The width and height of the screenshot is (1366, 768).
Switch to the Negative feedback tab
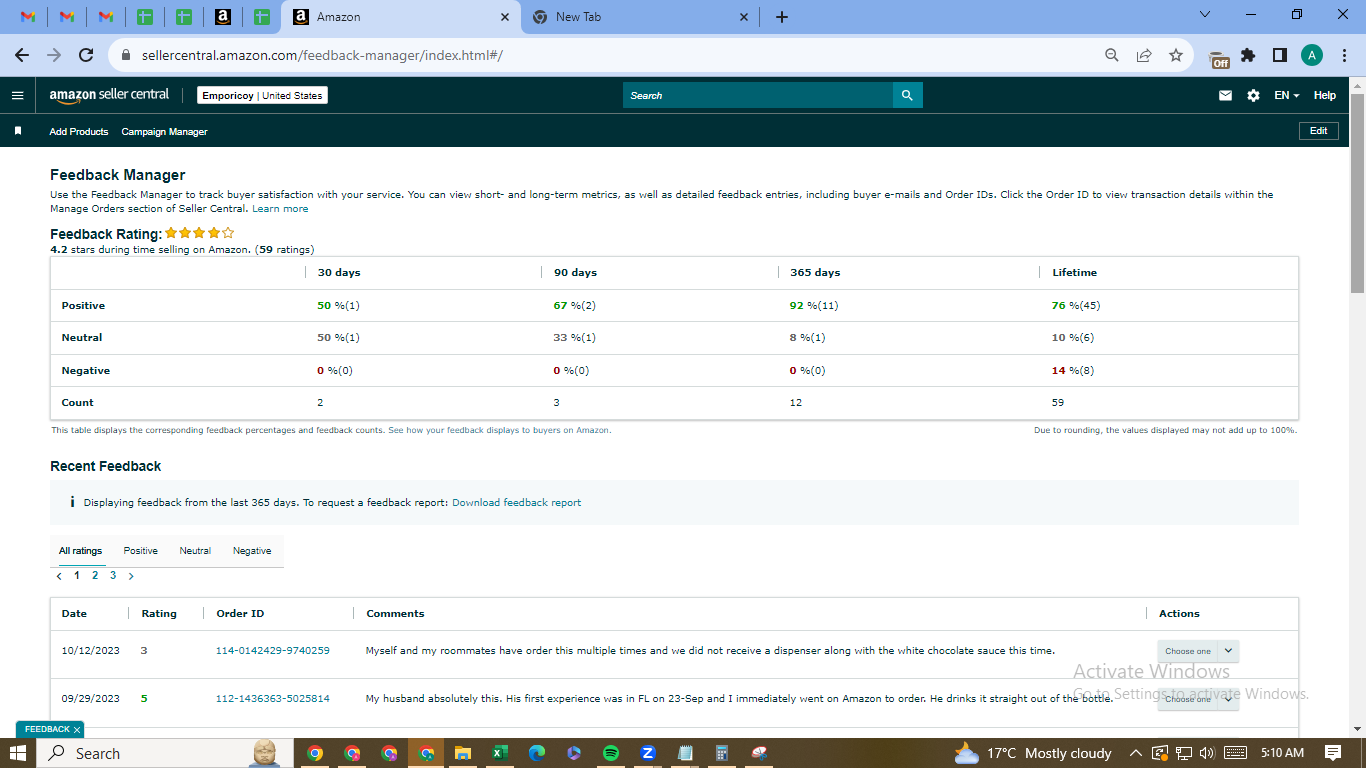[x=252, y=551]
